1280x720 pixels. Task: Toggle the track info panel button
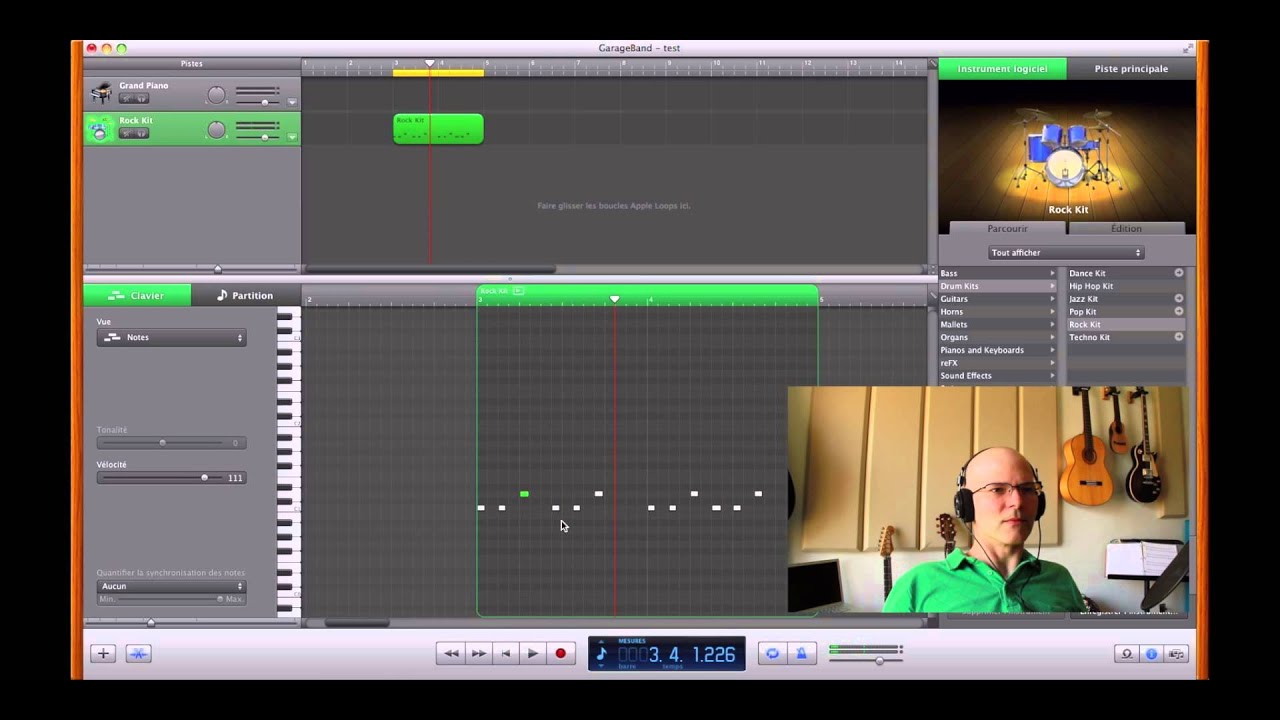pyautogui.click(x=1151, y=654)
